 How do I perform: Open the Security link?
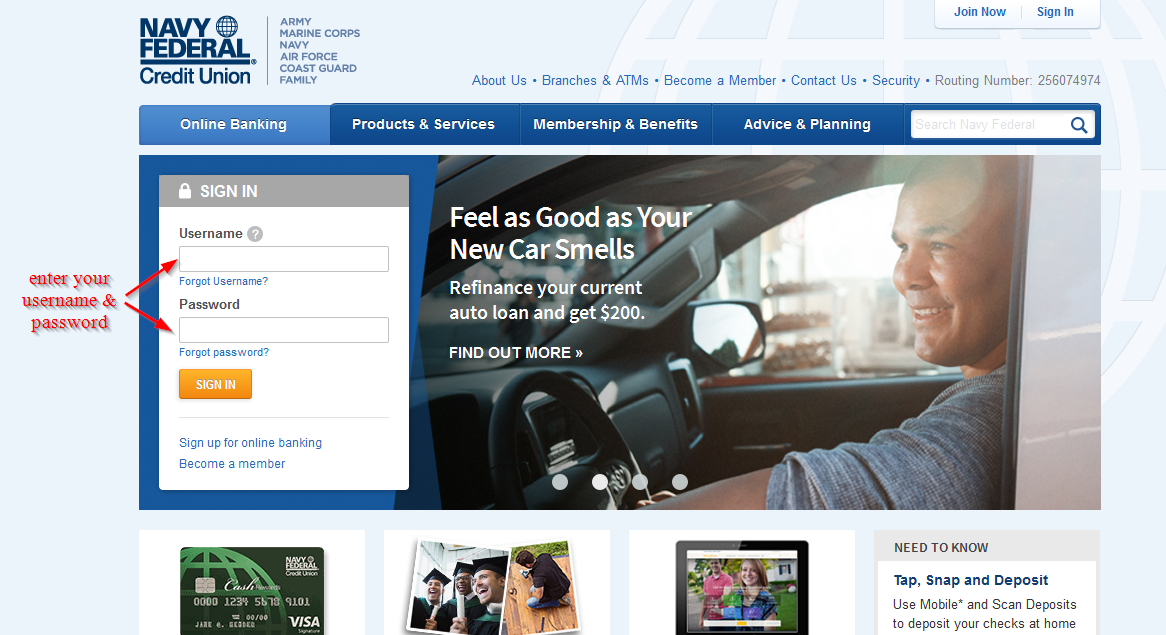pos(895,80)
